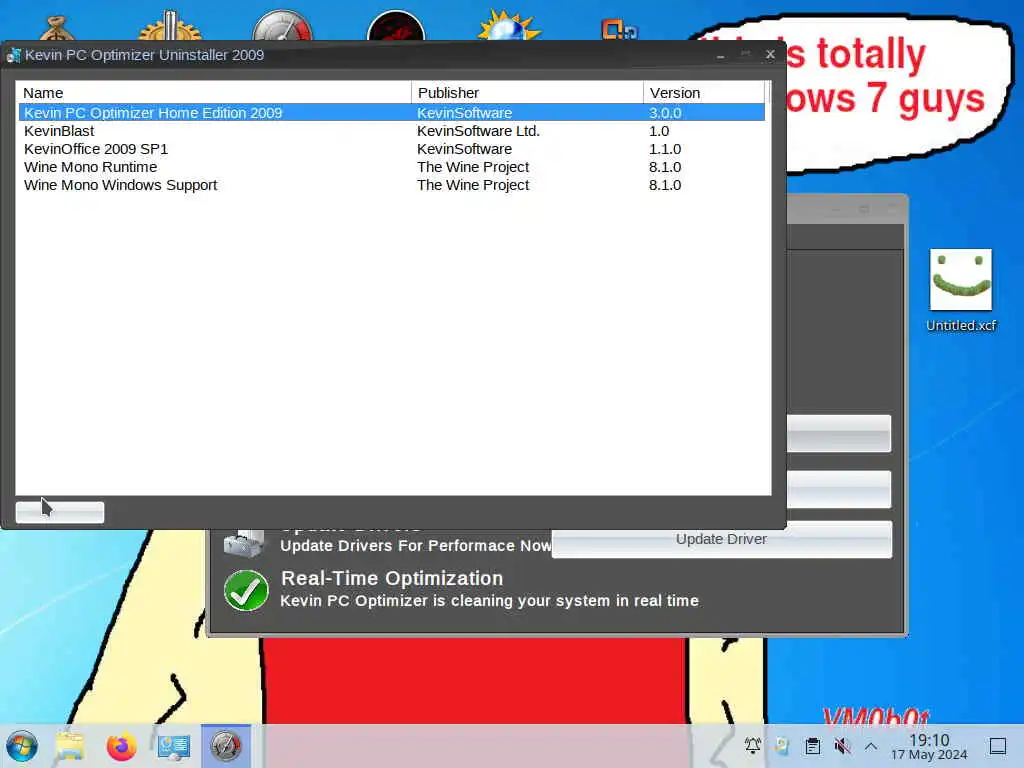The height and width of the screenshot is (768, 1024).
Task: Select the Wine Mono Windows Support entry
Action: click(391, 185)
